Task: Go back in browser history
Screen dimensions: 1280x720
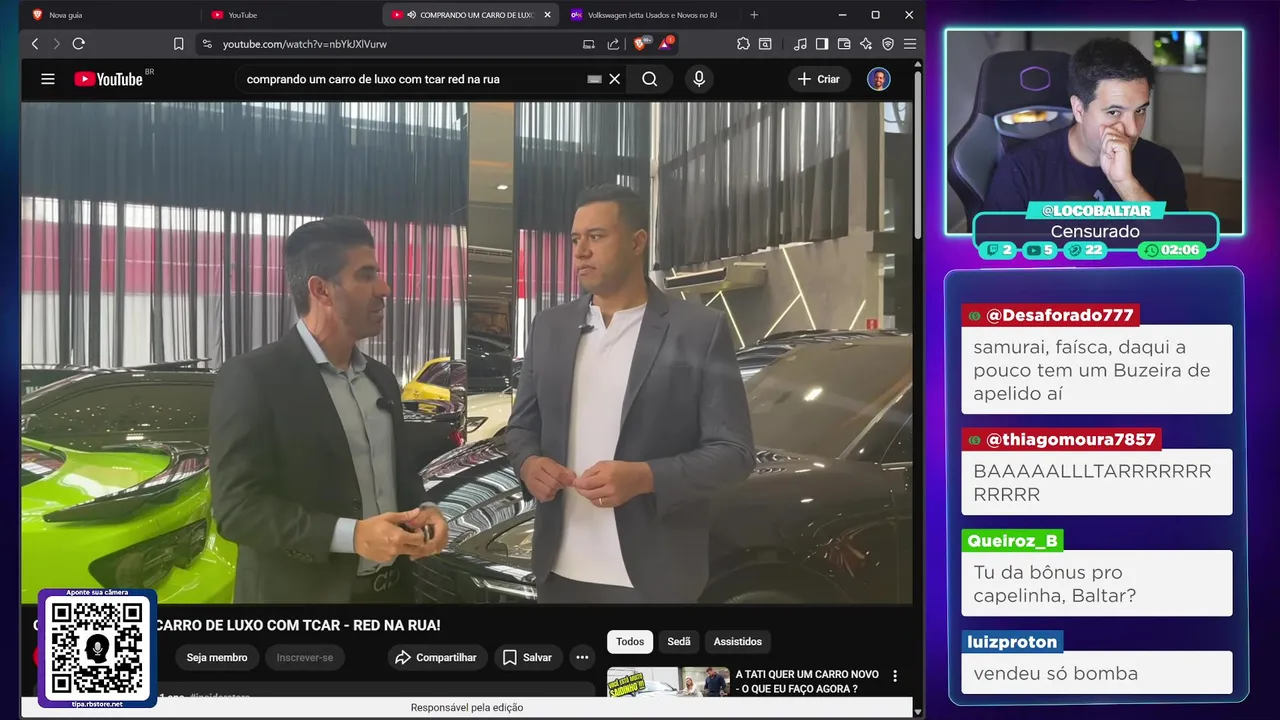Action: [35, 44]
